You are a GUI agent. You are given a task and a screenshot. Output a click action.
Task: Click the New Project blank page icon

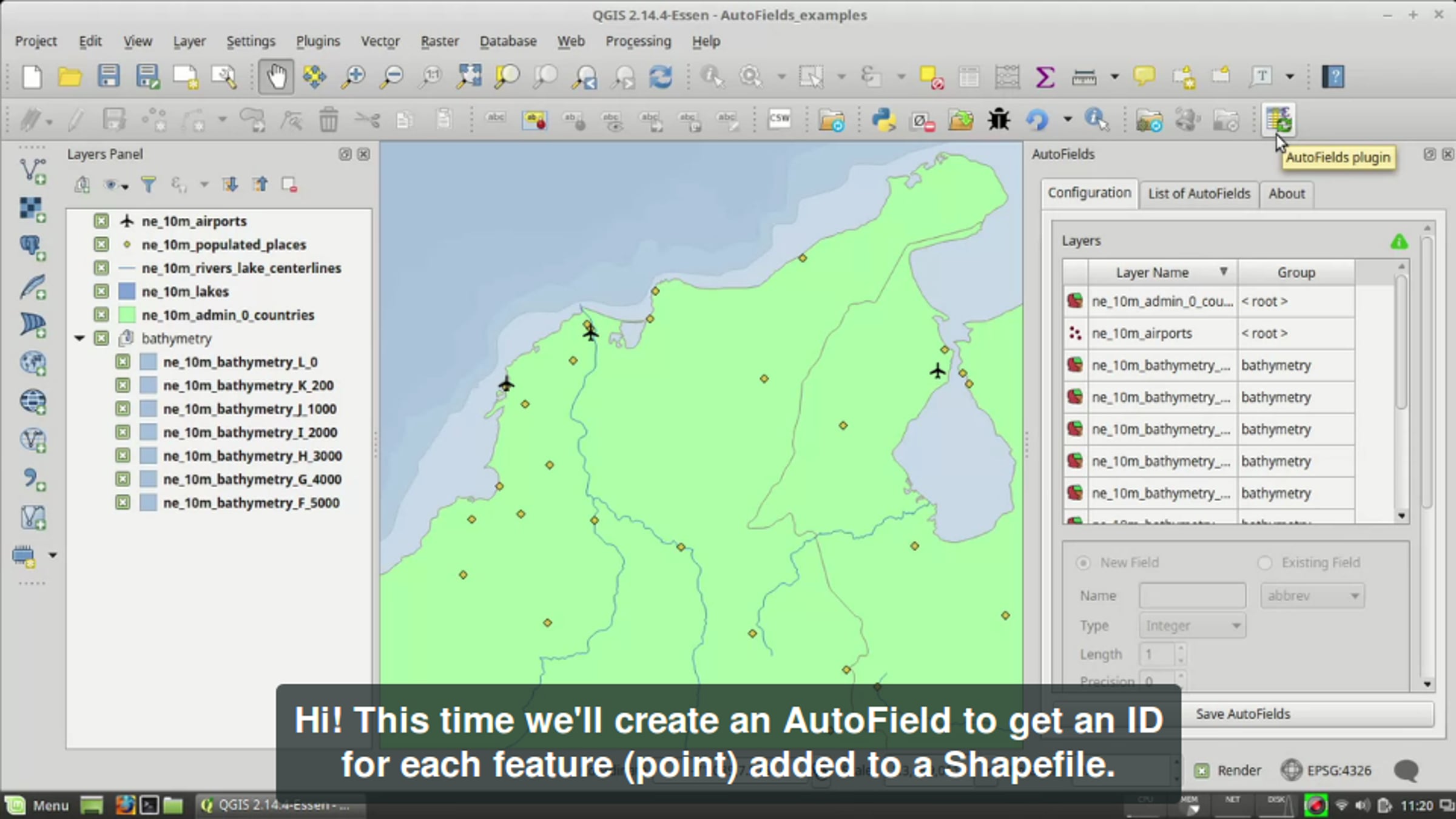pos(32,77)
